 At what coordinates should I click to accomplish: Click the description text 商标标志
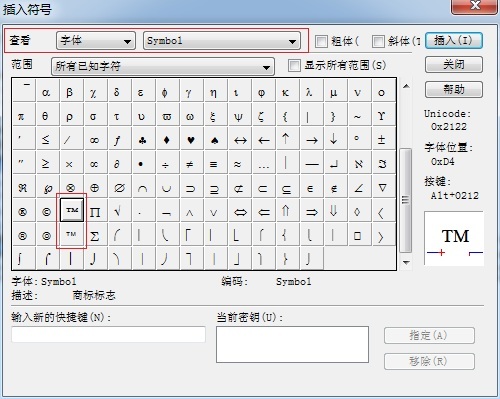coord(94,295)
